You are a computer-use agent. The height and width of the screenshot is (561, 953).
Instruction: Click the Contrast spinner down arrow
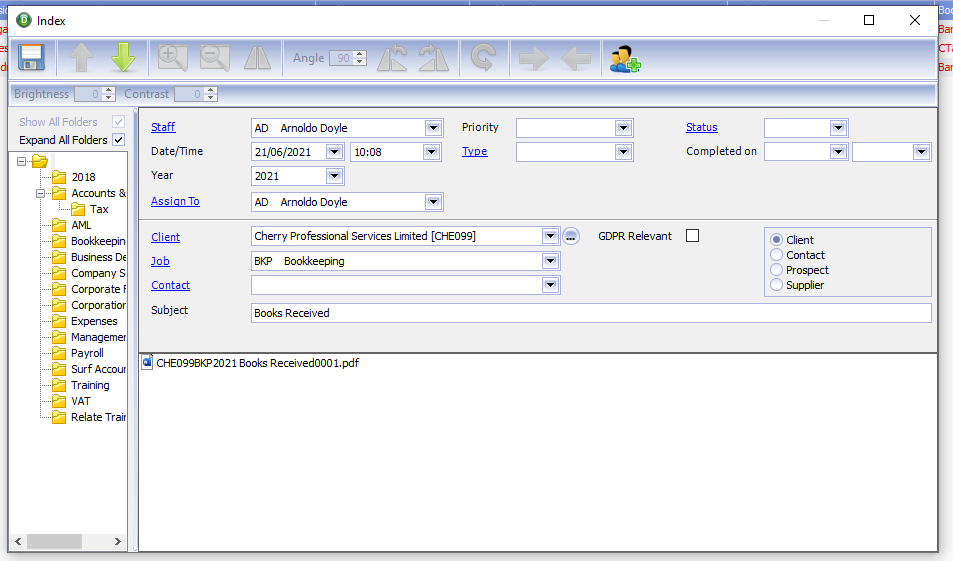pos(210,98)
